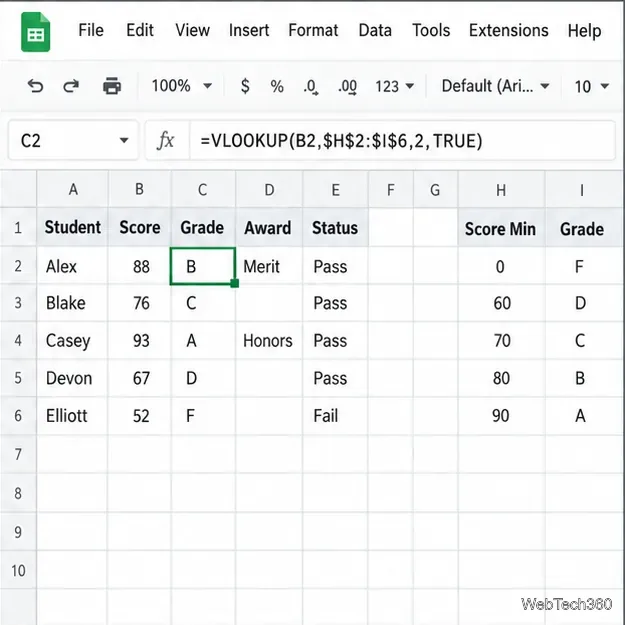
Task: Select the Score Min cell '80'
Action: click(x=501, y=378)
